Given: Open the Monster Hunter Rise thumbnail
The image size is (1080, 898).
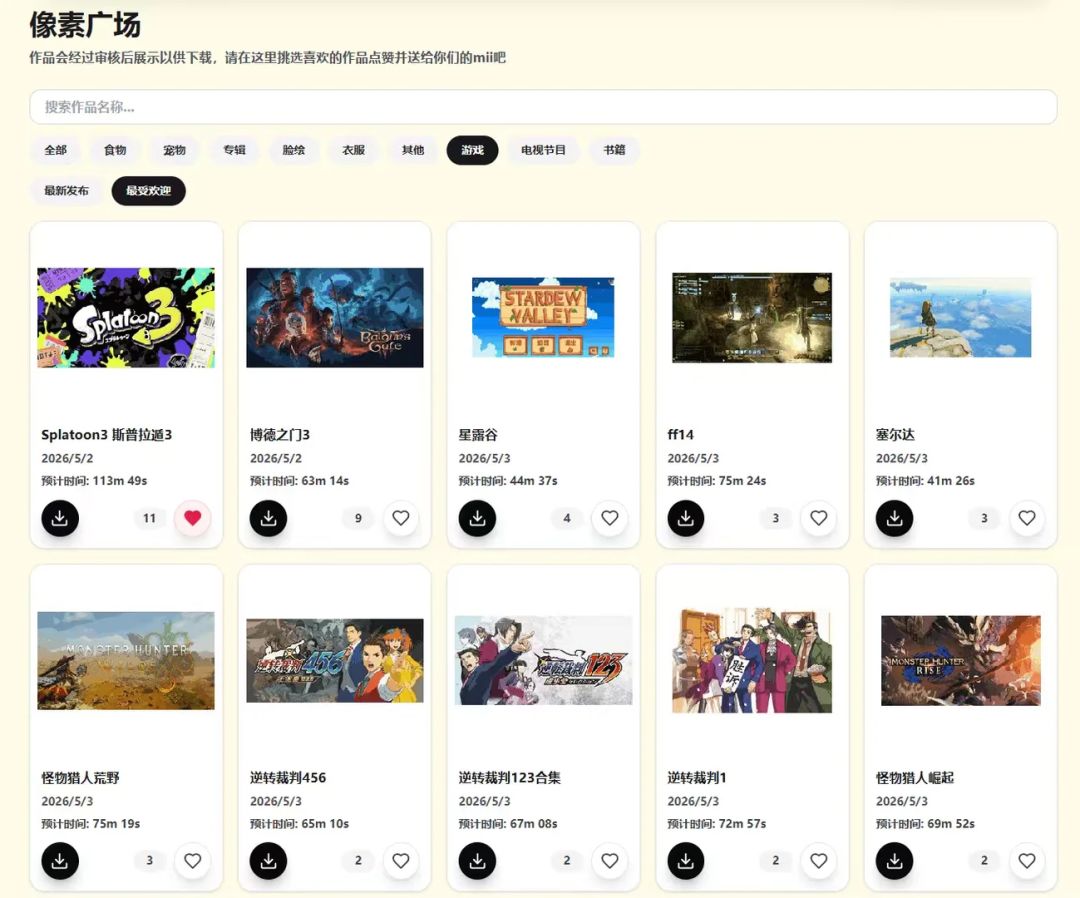Looking at the screenshot, I should point(961,660).
